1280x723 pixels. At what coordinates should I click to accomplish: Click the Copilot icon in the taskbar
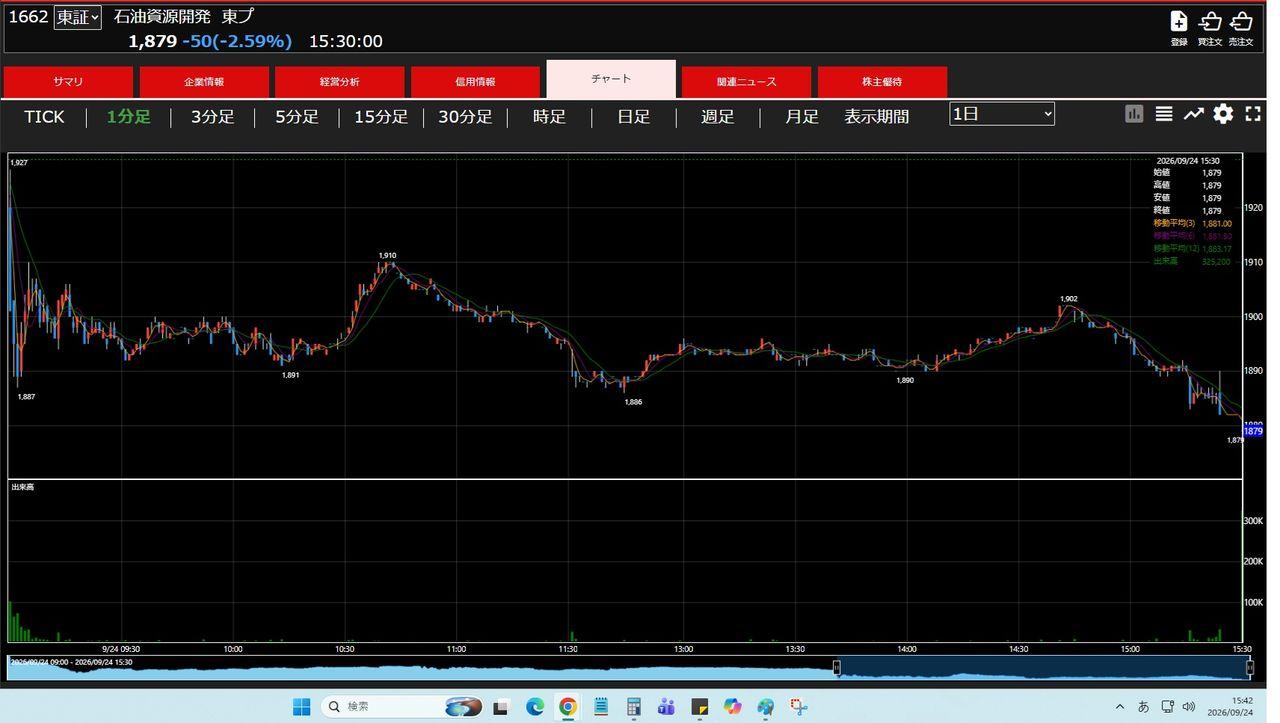click(x=732, y=707)
